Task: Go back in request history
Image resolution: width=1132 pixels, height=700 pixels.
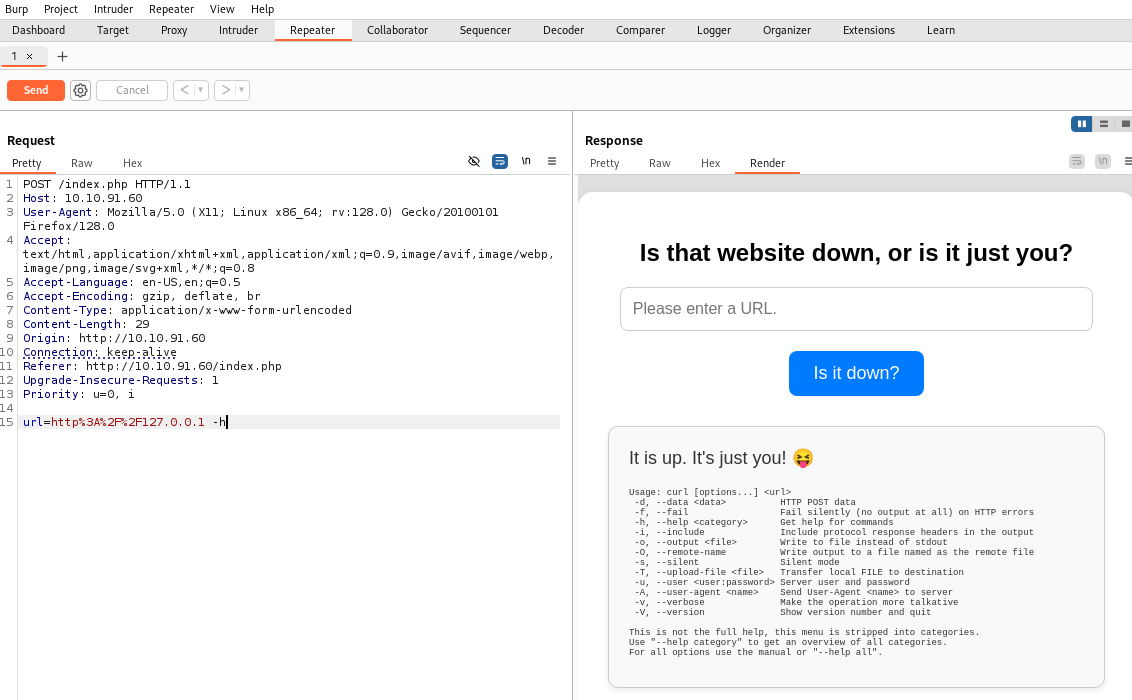Action: 185,90
